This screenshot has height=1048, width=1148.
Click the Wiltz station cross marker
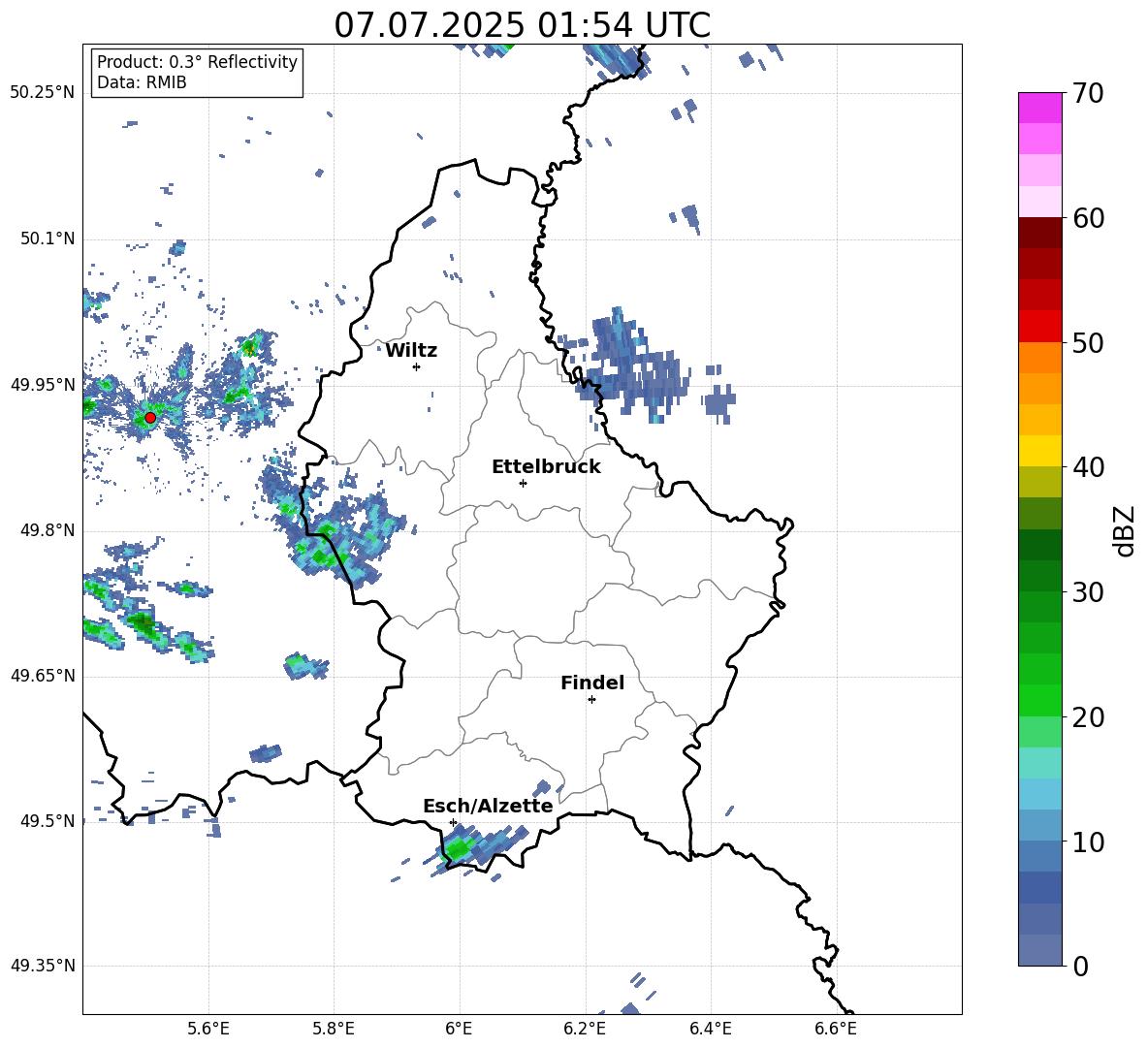coord(417,366)
